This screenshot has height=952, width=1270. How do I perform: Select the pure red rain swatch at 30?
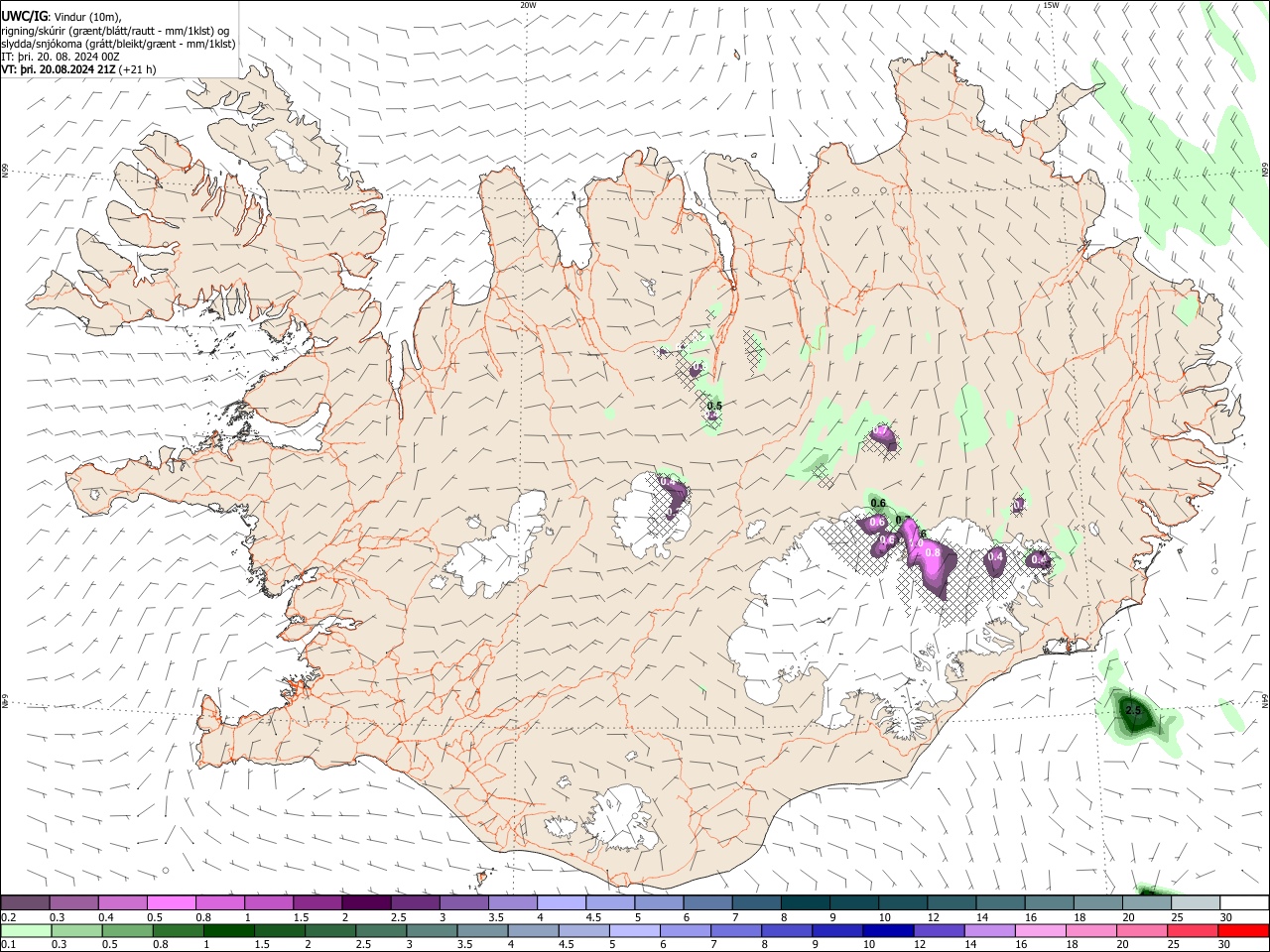click(1242, 931)
